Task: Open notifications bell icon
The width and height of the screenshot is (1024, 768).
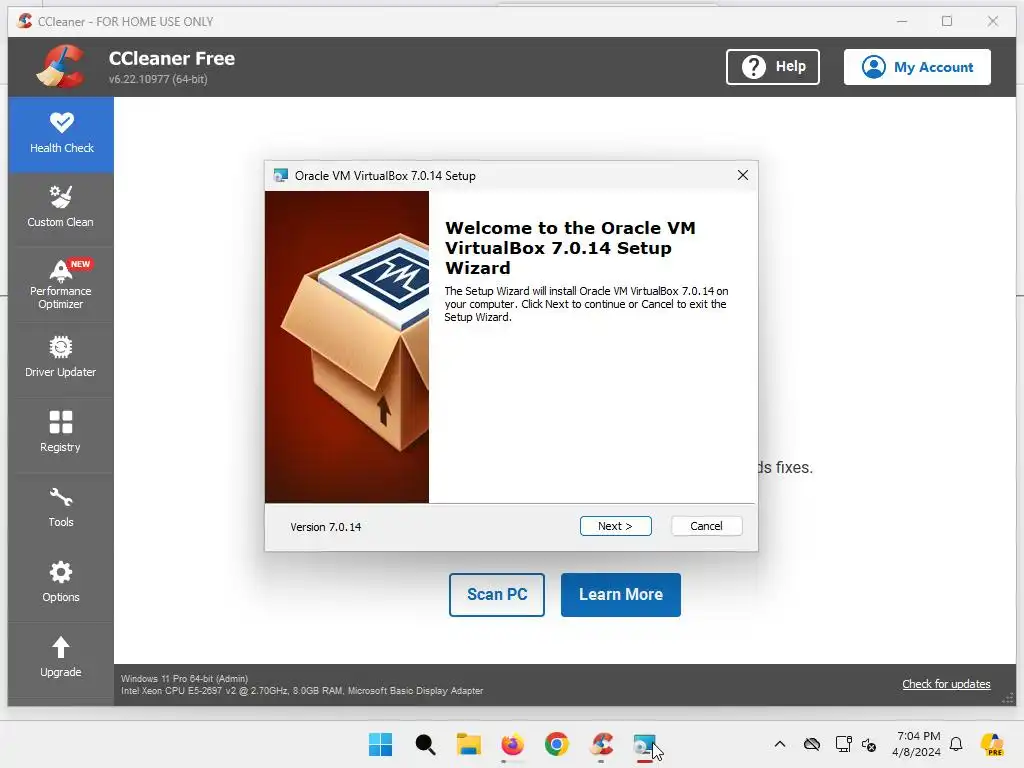Action: click(956, 744)
